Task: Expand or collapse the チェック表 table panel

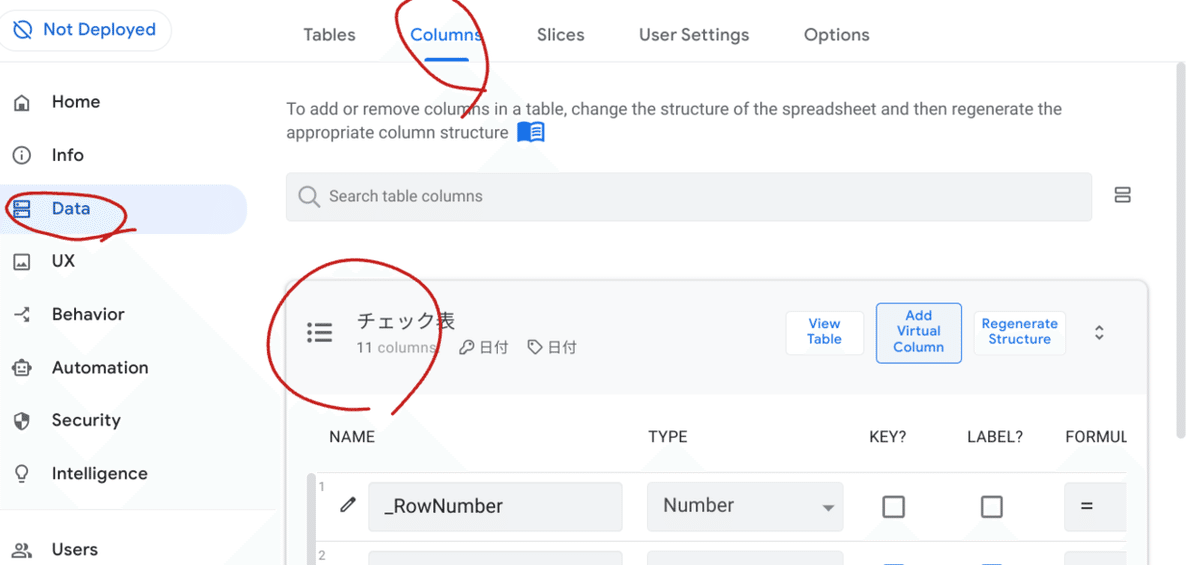Action: [1099, 333]
